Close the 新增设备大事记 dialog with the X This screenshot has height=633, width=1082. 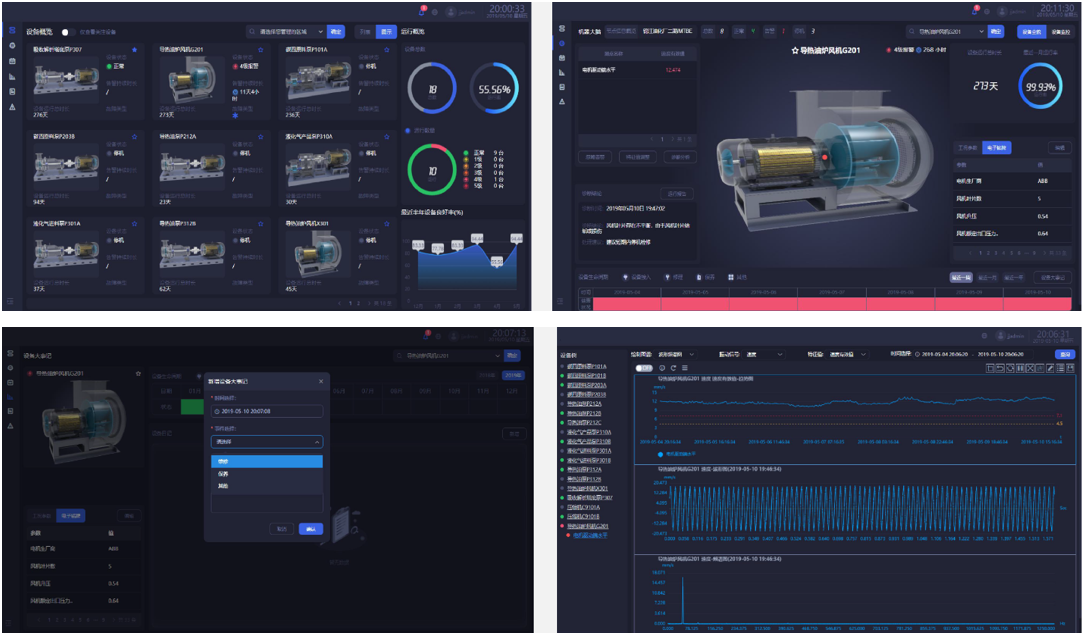(321, 381)
